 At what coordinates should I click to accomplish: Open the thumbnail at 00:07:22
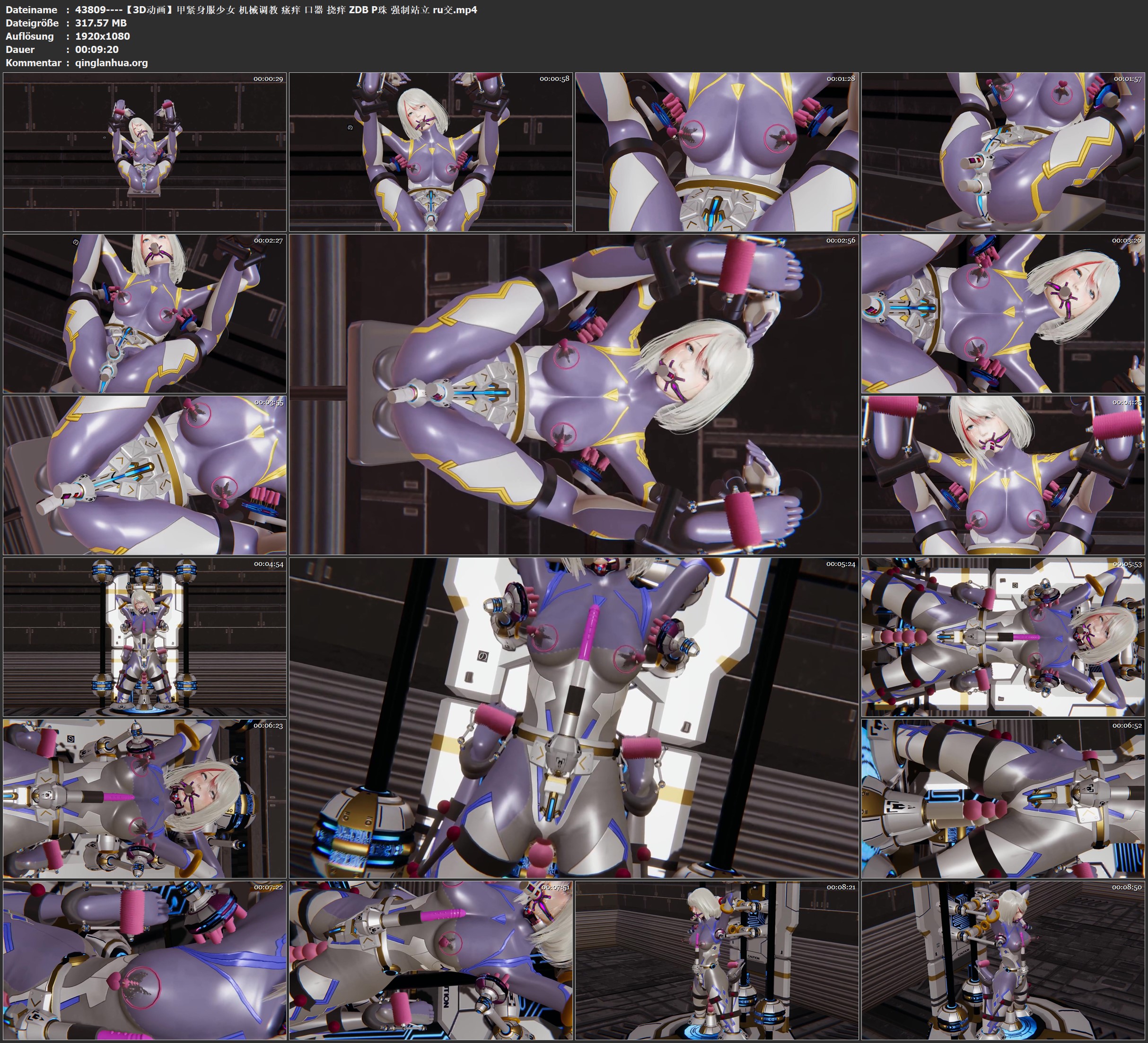pos(145,962)
